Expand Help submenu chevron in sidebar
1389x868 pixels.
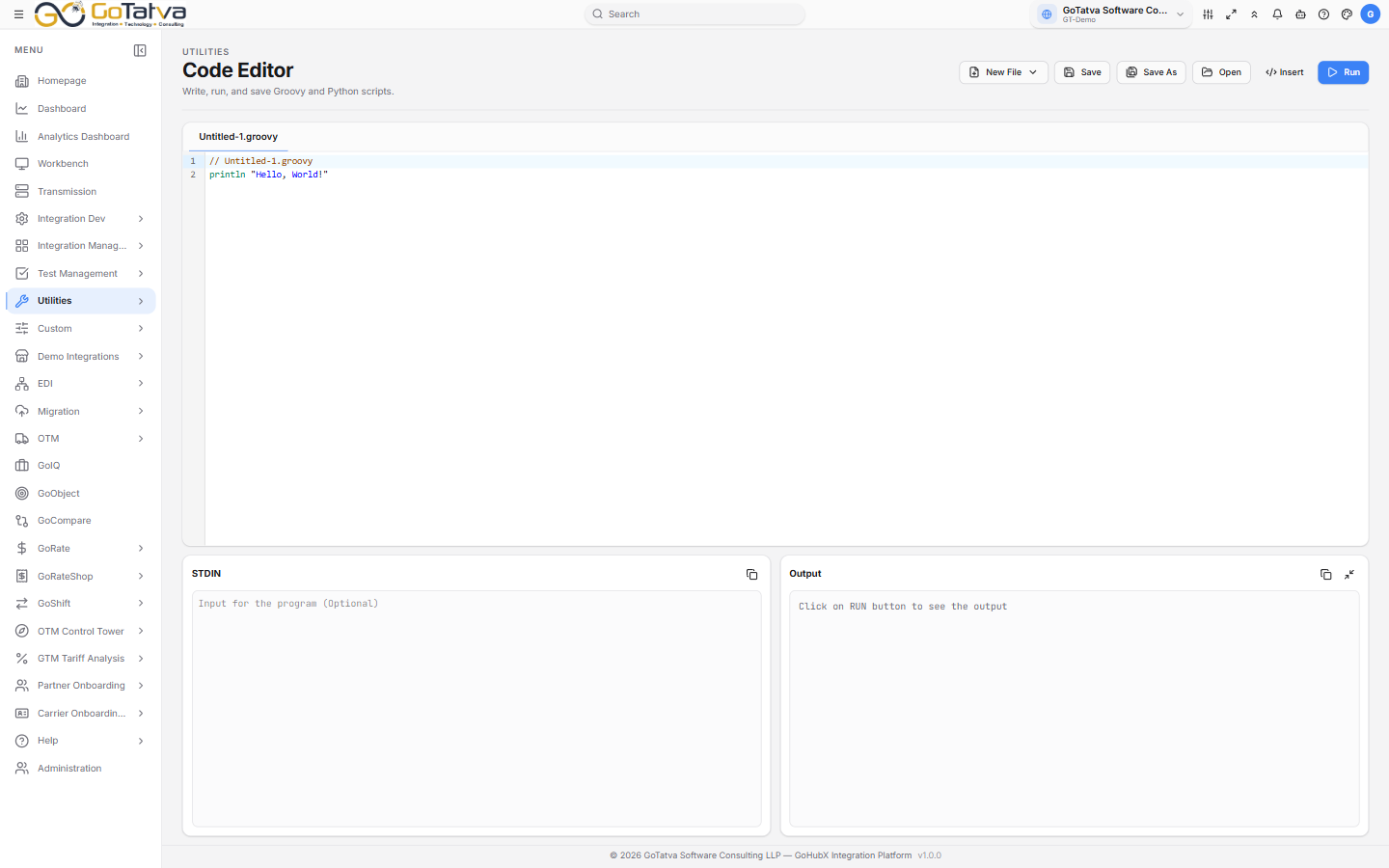point(141,741)
